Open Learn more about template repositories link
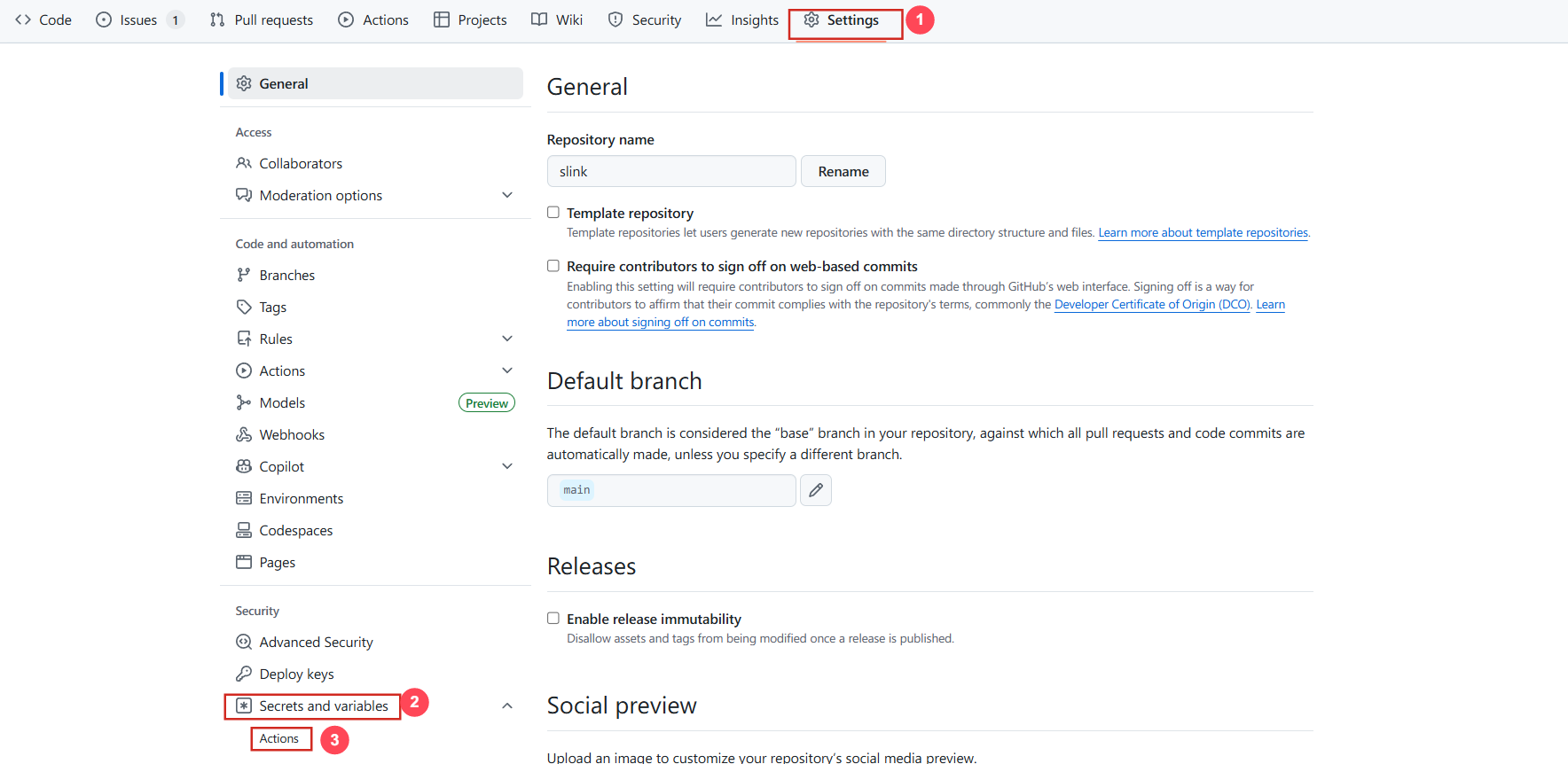 (x=1203, y=233)
